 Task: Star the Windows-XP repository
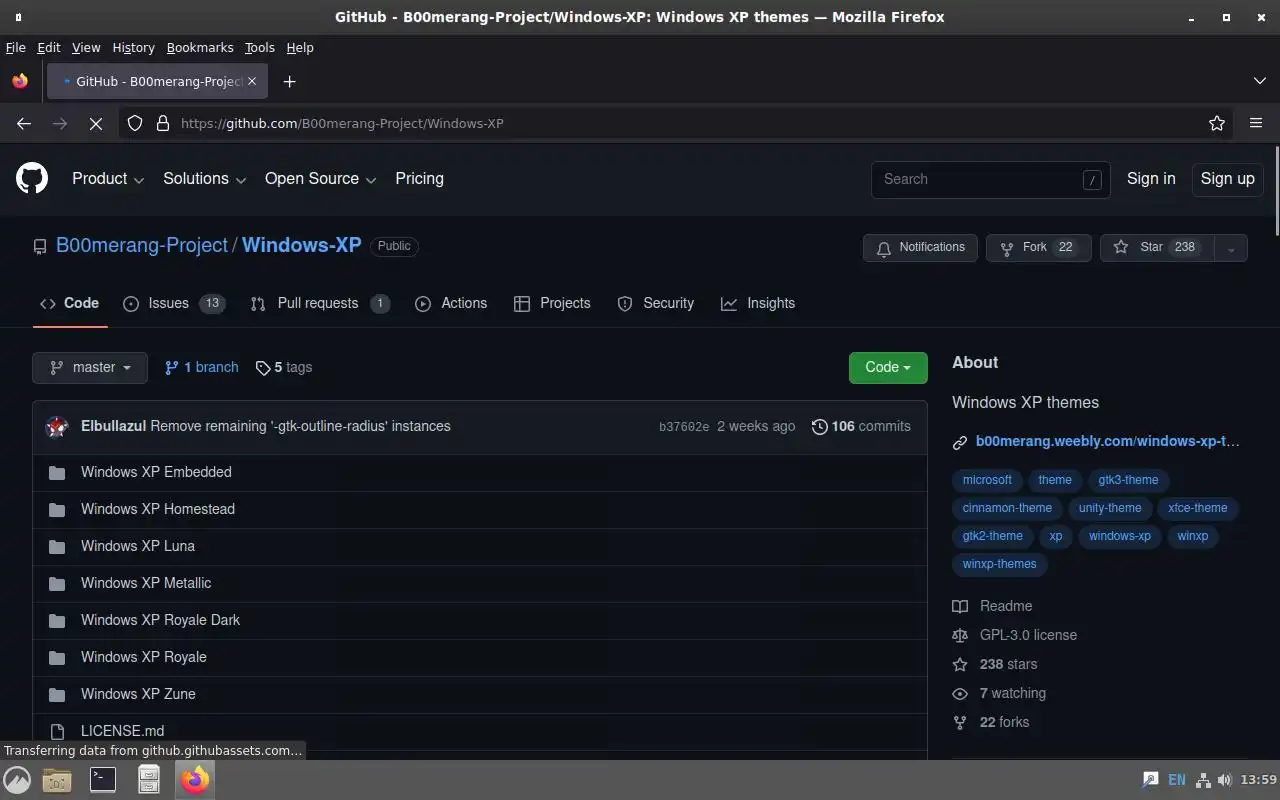pos(1157,247)
